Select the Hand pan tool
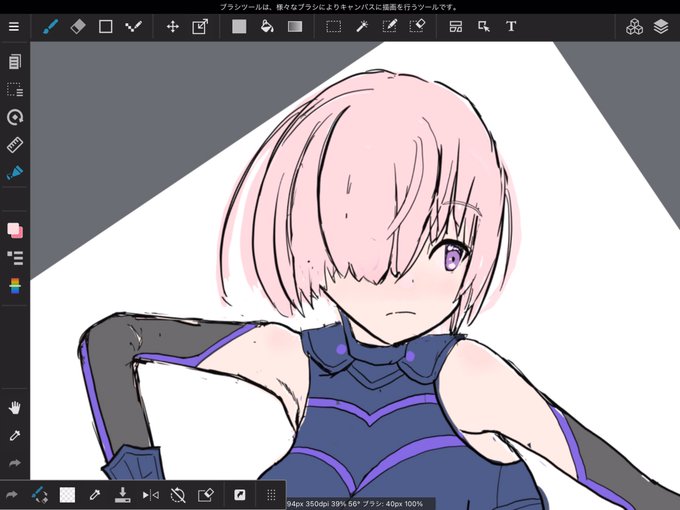Screen dimensions: 680x510 tap(15, 408)
